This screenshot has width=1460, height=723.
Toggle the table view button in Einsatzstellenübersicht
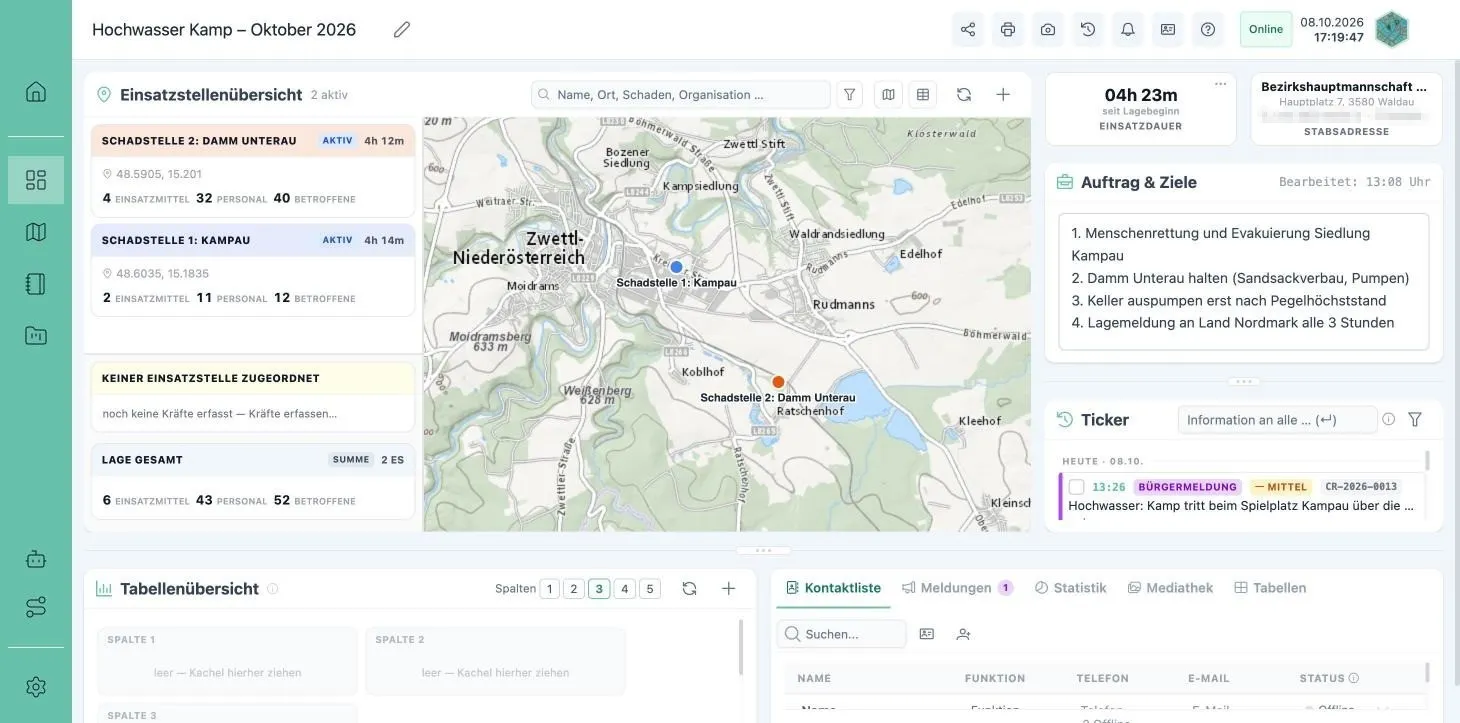pyautogui.click(x=923, y=95)
